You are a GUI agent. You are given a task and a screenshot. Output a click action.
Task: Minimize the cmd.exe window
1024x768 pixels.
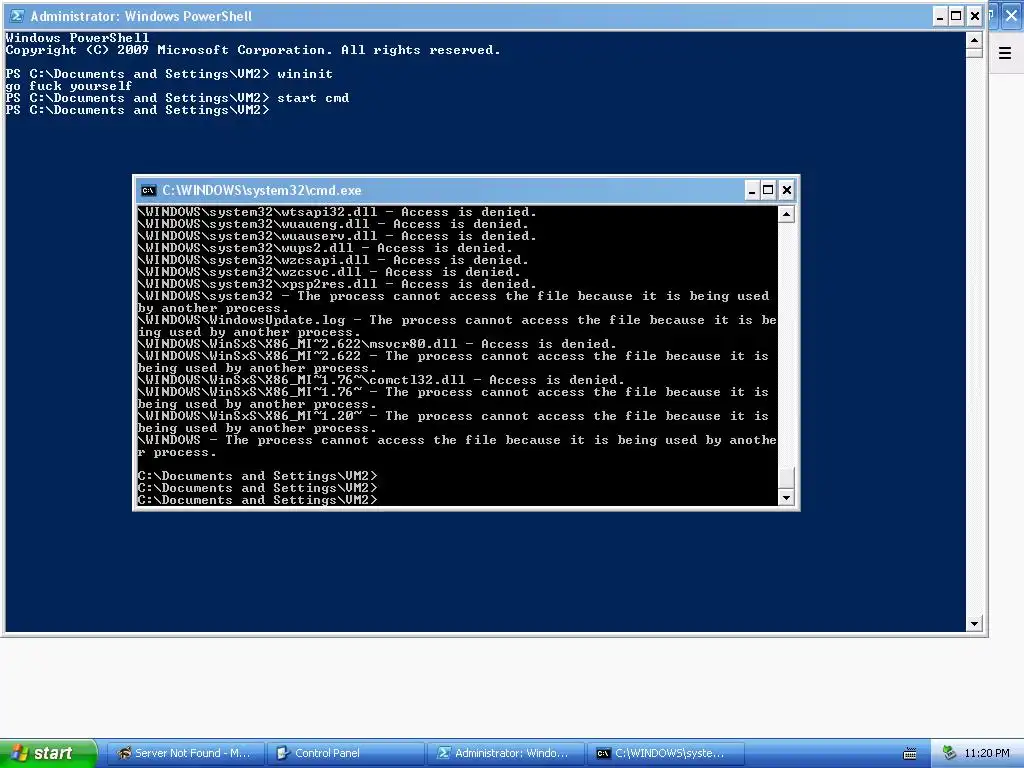752,190
